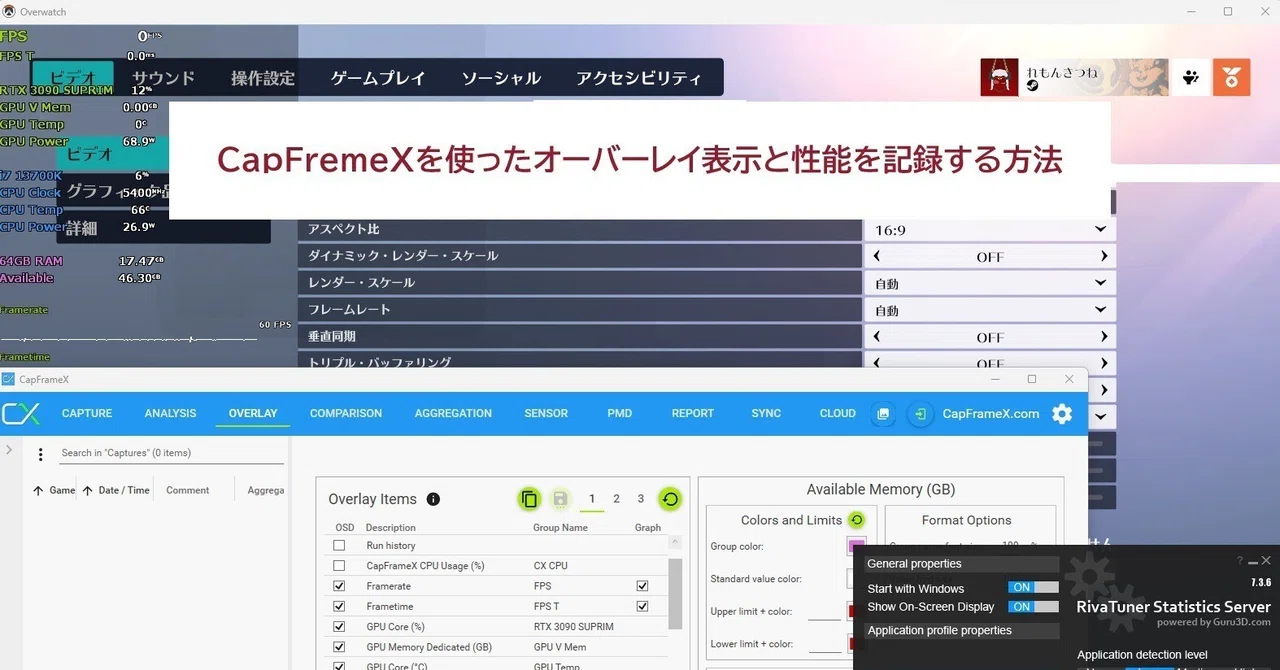Toggle Framerate Graph checkbox
The height and width of the screenshot is (670, 1280).
[642, 586]
